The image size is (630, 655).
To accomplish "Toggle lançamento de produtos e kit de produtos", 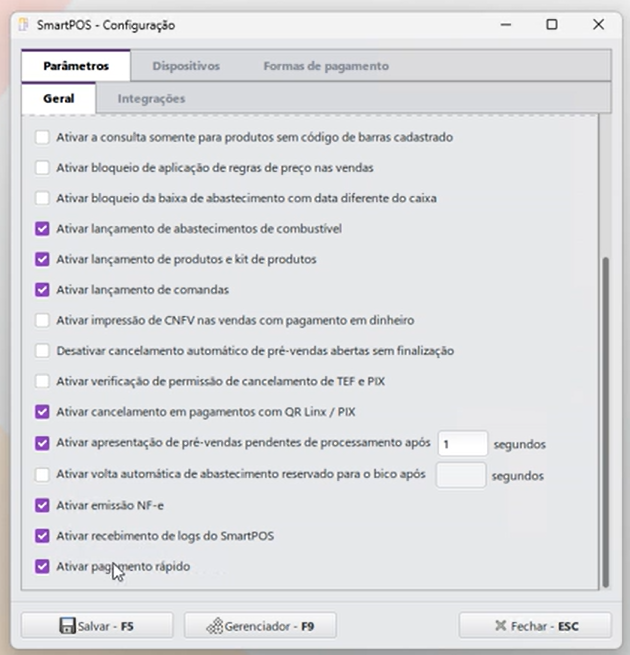I will click(42, 259).
